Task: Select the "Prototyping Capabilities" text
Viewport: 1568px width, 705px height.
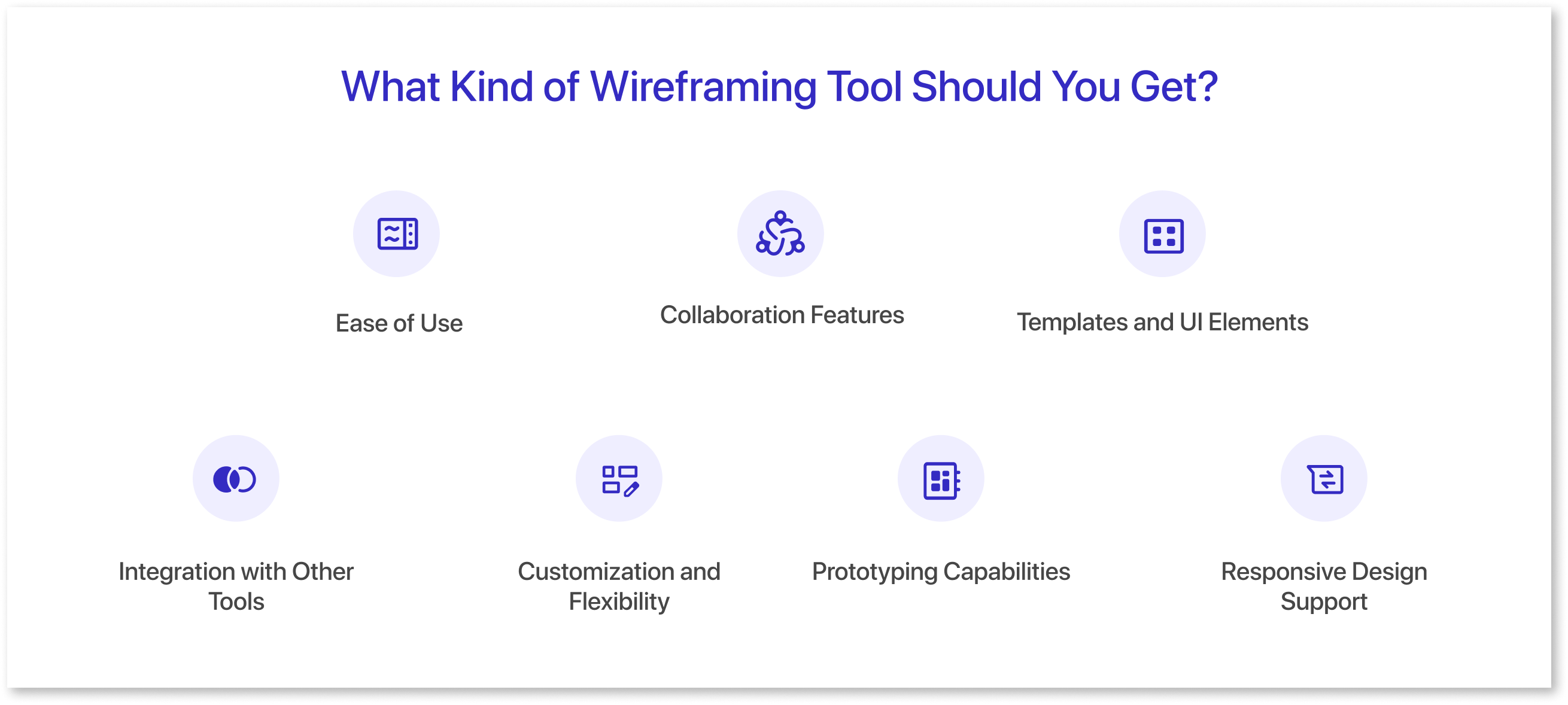Action: 941,572
